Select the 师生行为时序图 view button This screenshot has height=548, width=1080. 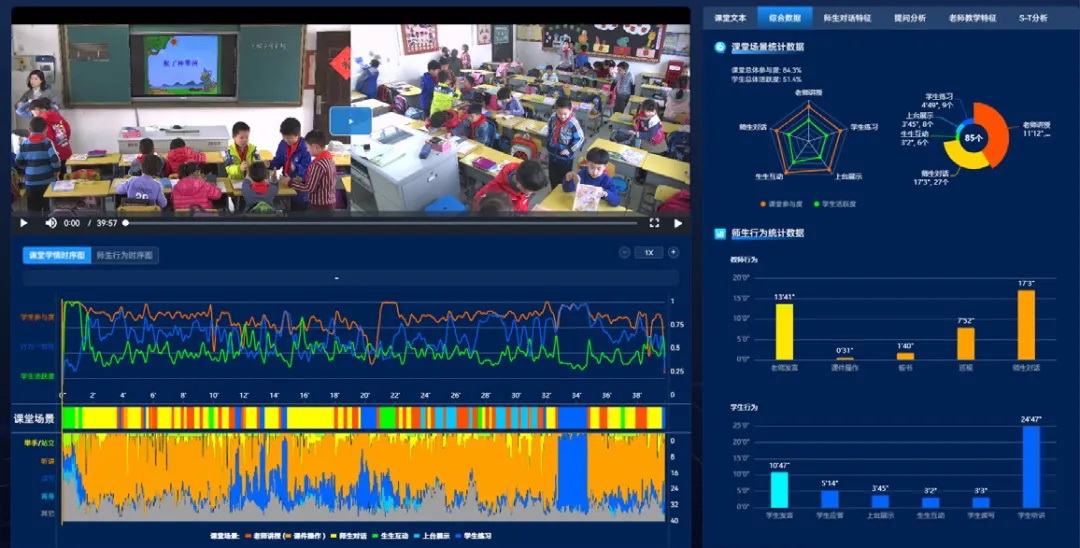(125, 255)
